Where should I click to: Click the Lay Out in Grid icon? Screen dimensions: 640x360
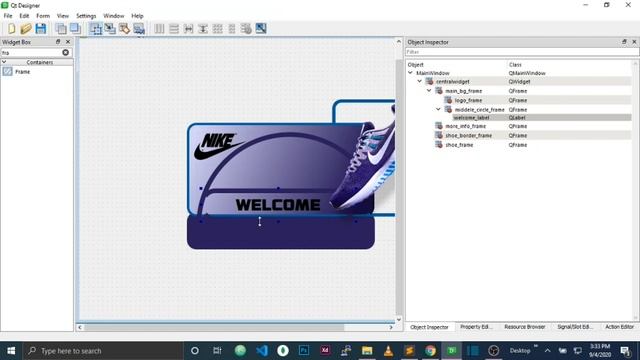click(218, 29)
